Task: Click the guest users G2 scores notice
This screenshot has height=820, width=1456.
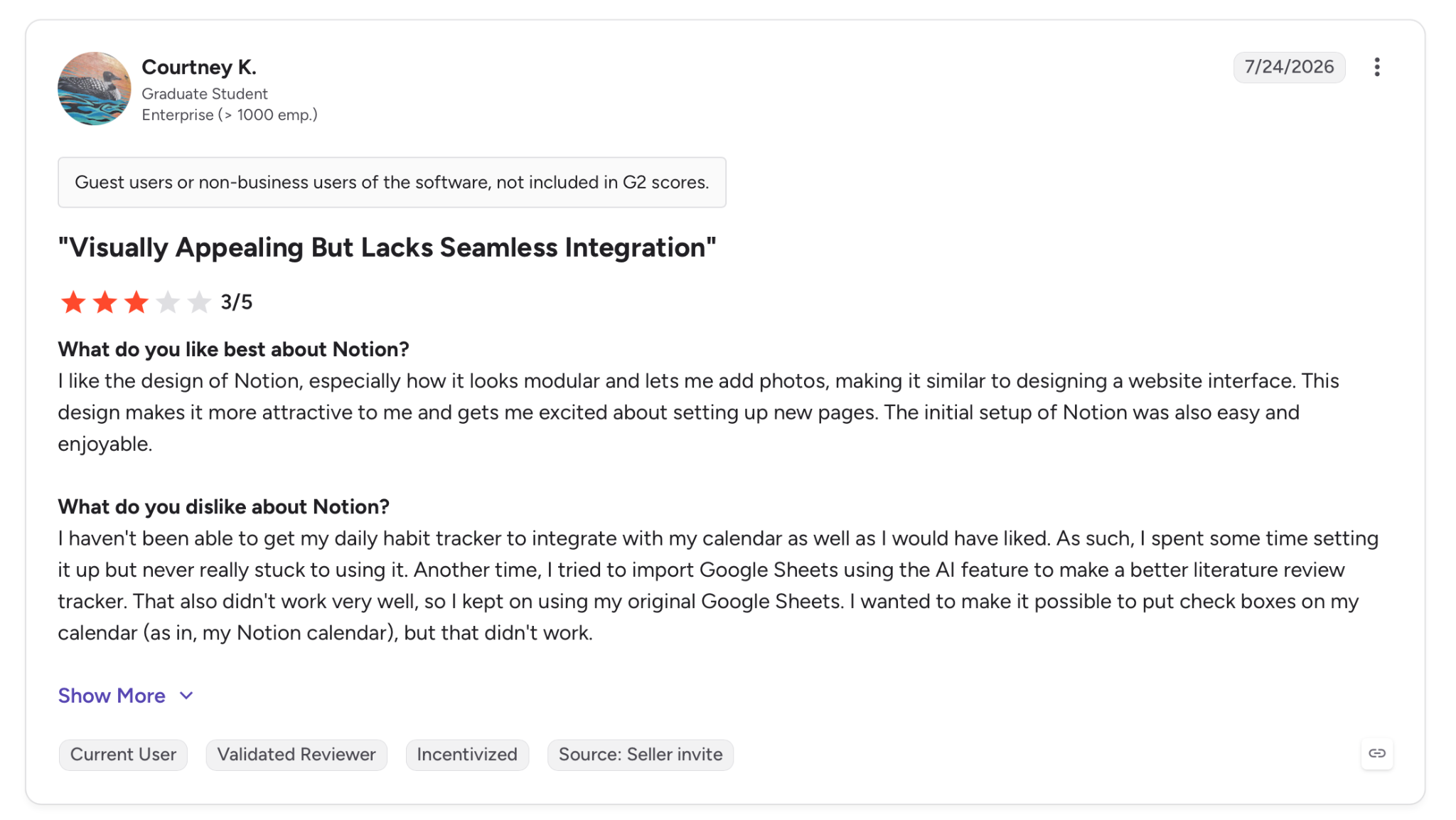Action: (392, 183)
